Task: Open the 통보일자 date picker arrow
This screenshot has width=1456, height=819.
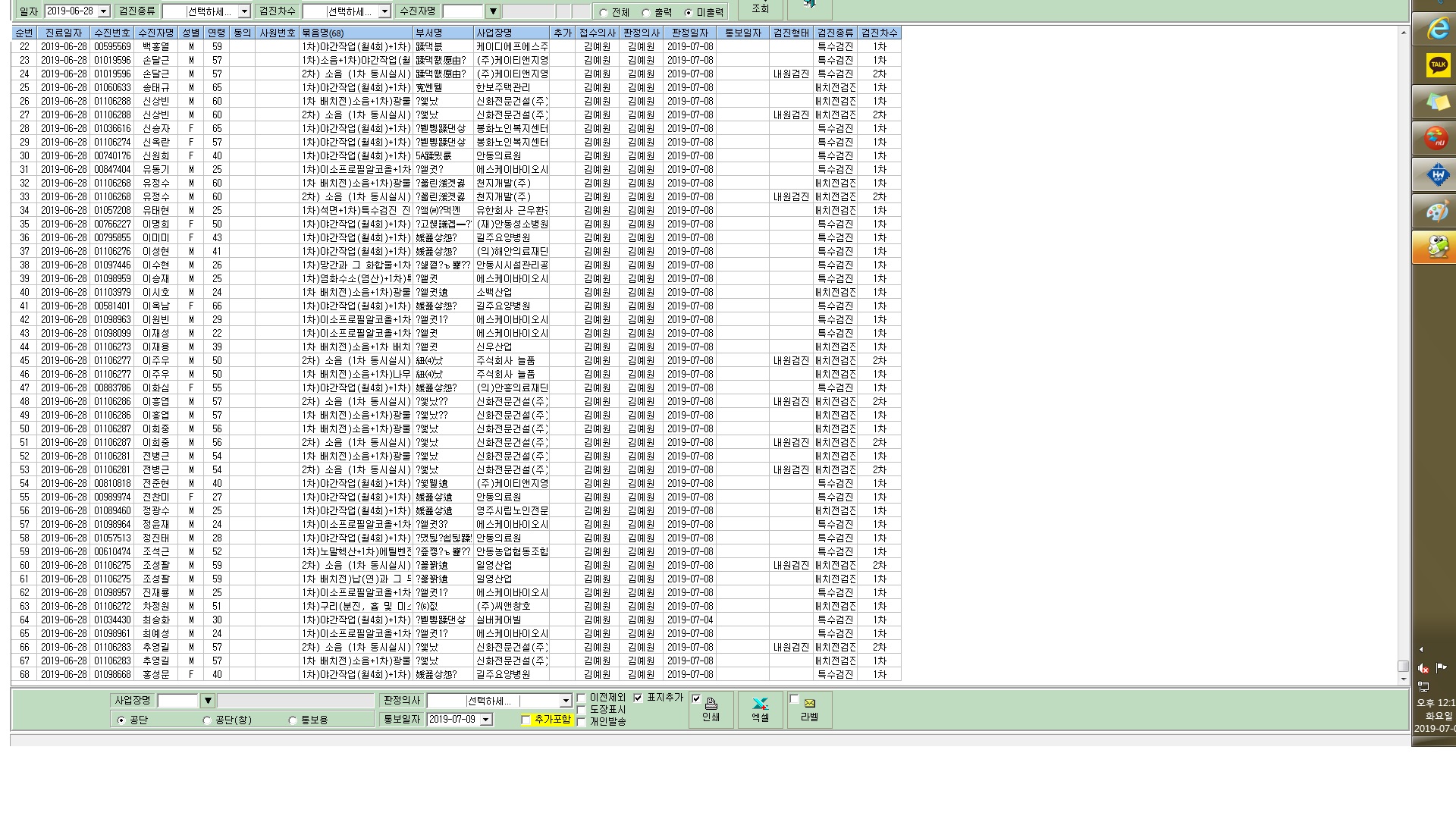Action: [x=486, y=719]
